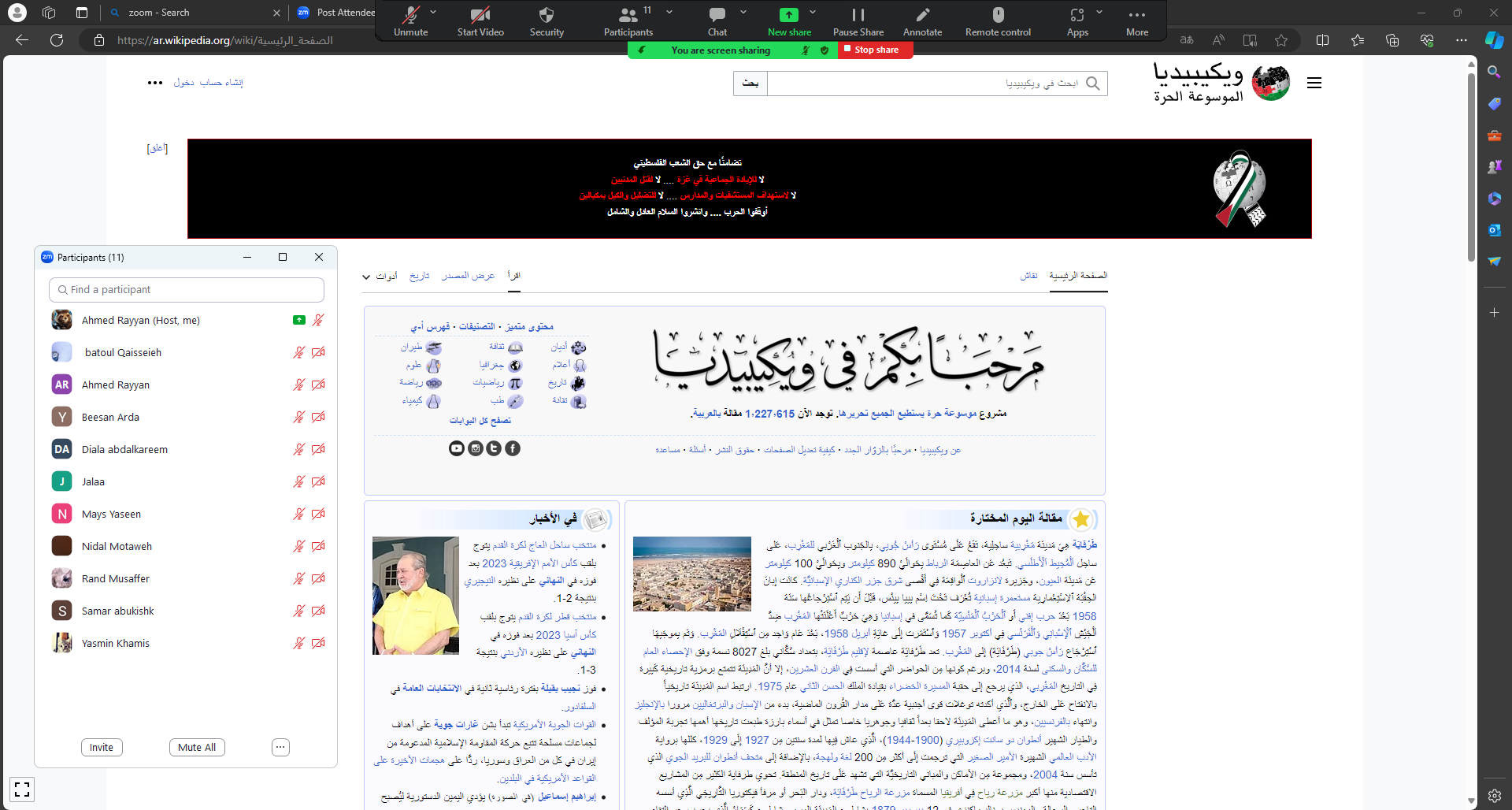Mute Mays Yaseen in participants list
This screenshot has width=1512, height=810.
pos(299,513)
